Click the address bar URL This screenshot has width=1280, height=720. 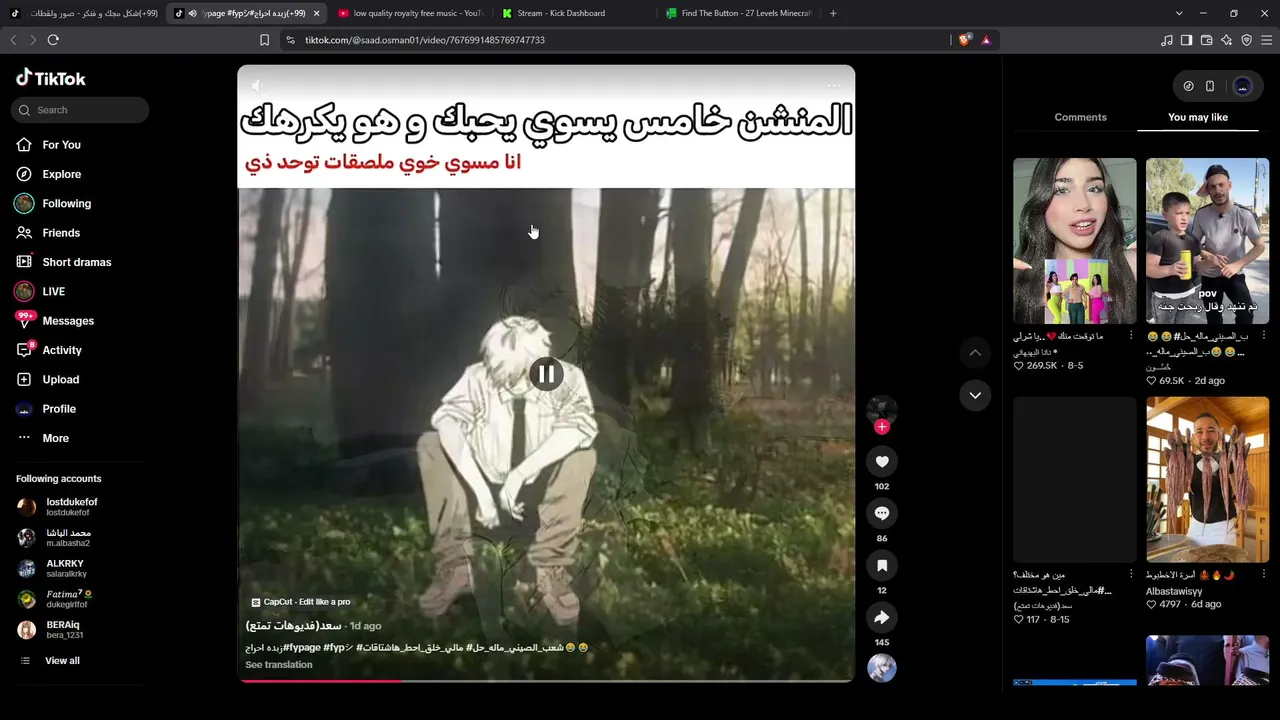coord(425,40)
